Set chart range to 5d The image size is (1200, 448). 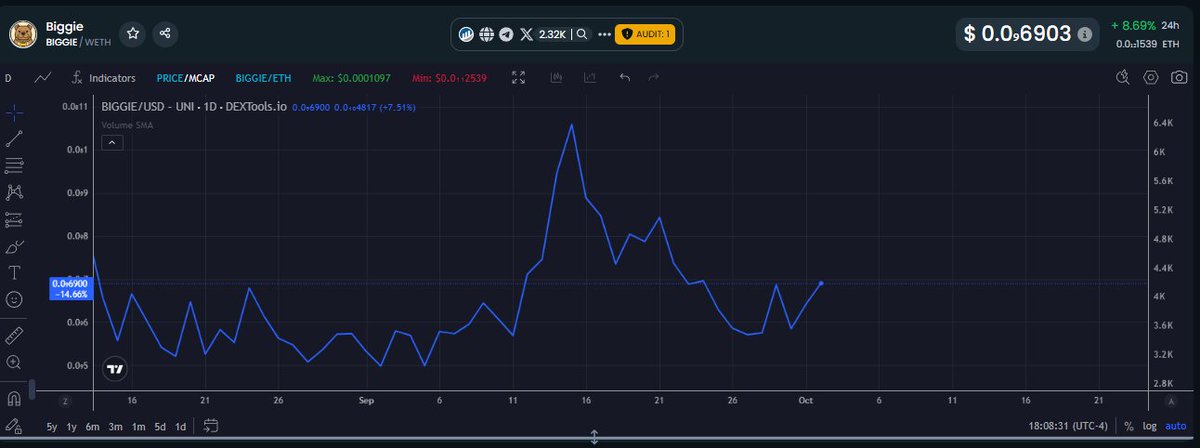click(x=160, y=427)
